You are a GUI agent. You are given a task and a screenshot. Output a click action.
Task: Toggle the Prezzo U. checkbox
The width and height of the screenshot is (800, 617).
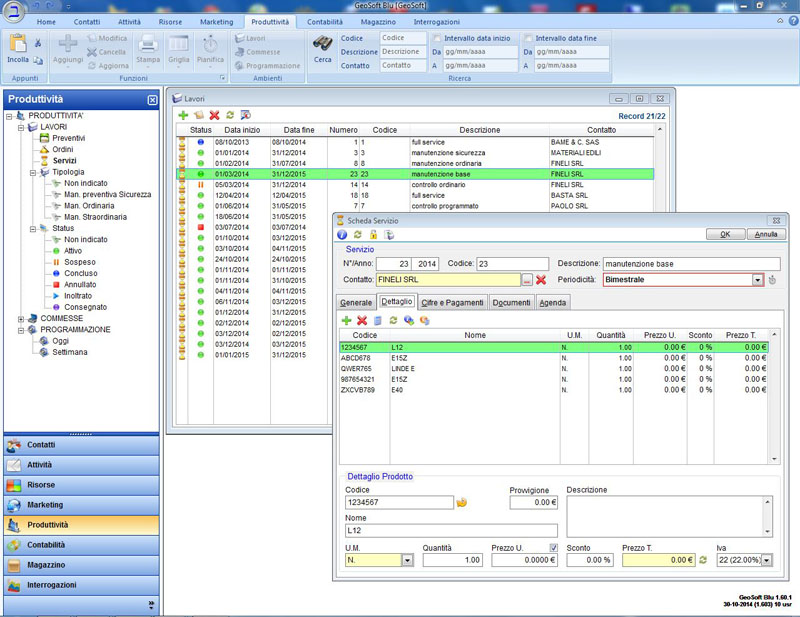pyautogui.click(x=553, y=547)
